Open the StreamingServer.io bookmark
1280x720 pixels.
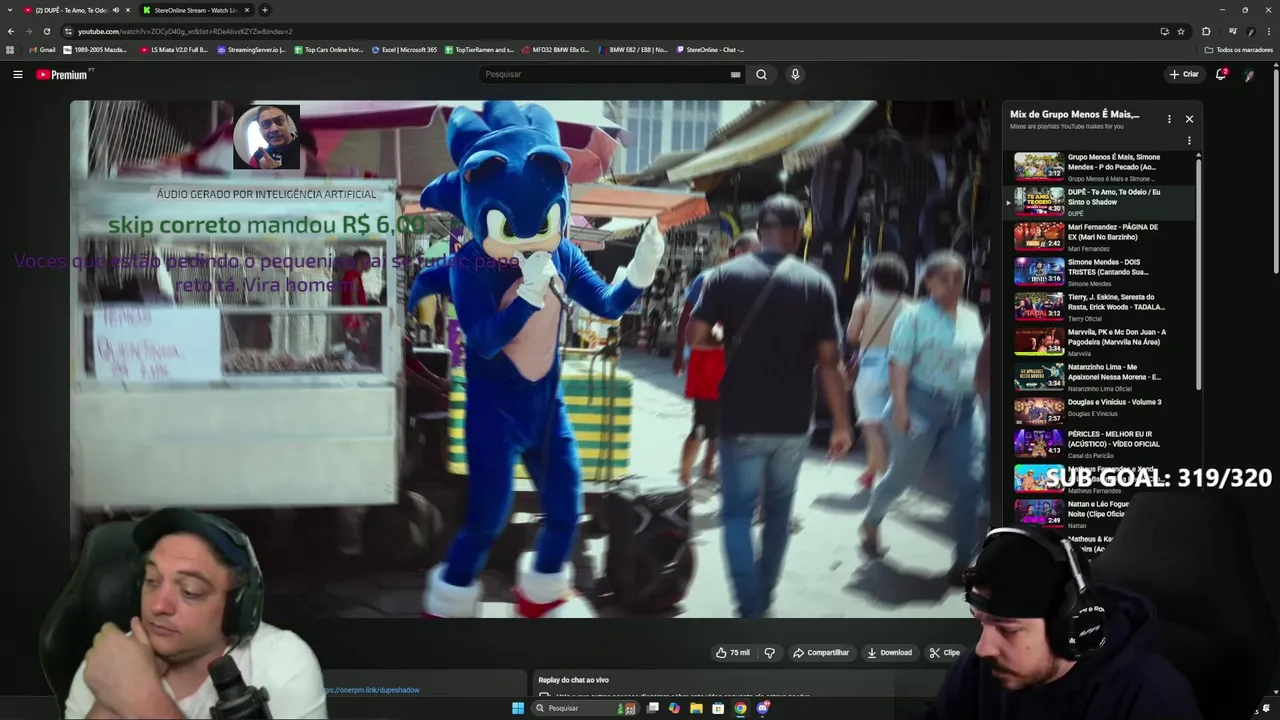pyautogui.click(x=251, y=49)
